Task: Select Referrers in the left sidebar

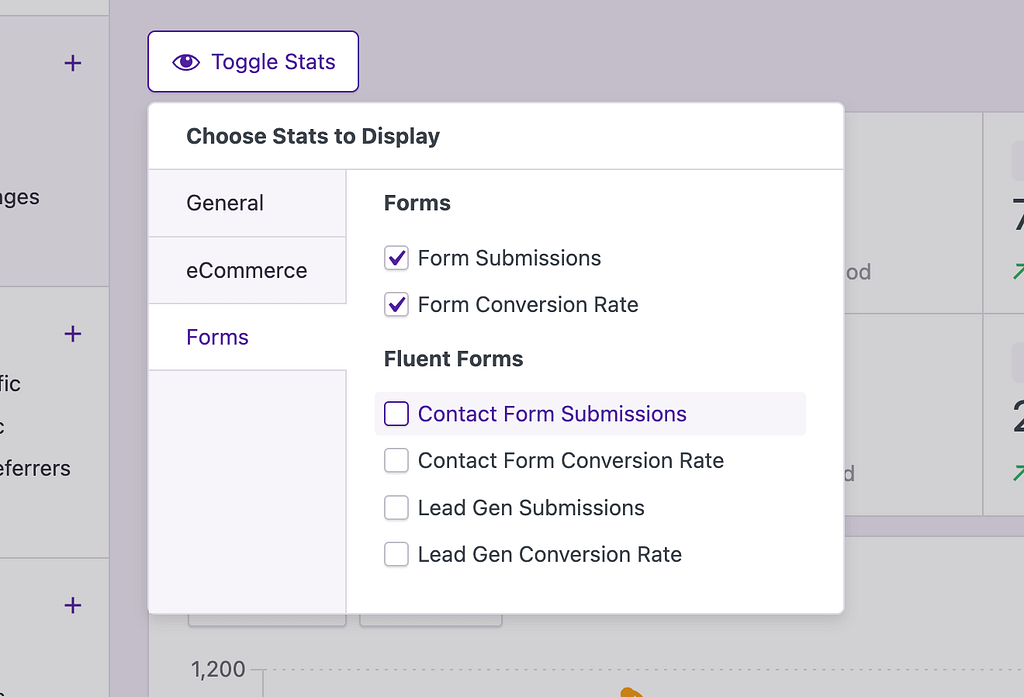Action: 35,468
